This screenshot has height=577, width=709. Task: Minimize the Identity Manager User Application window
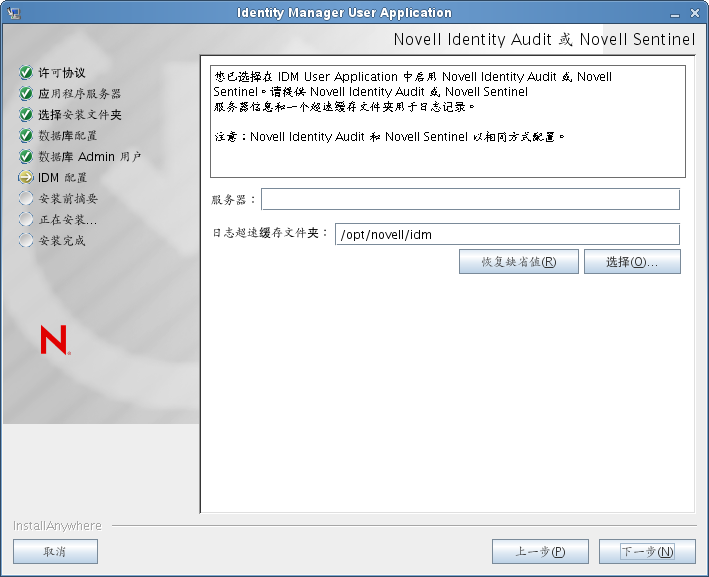pyautogui.click(x=675, y=14)
